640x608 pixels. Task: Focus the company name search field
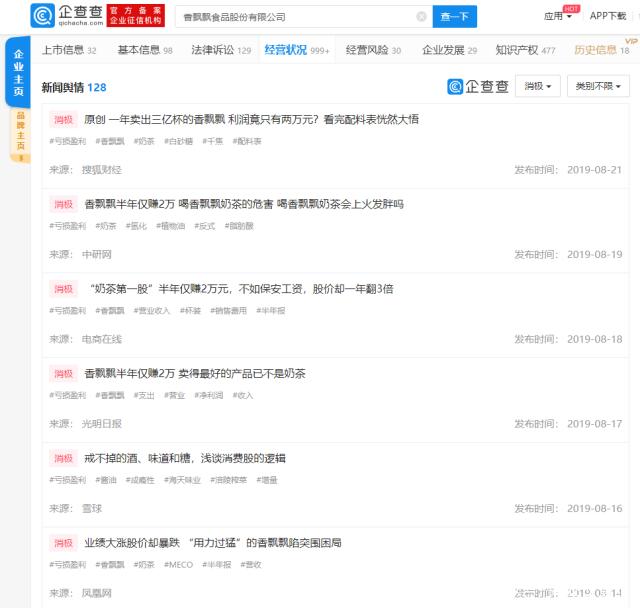pyautogui.click(x=304, y=17)
